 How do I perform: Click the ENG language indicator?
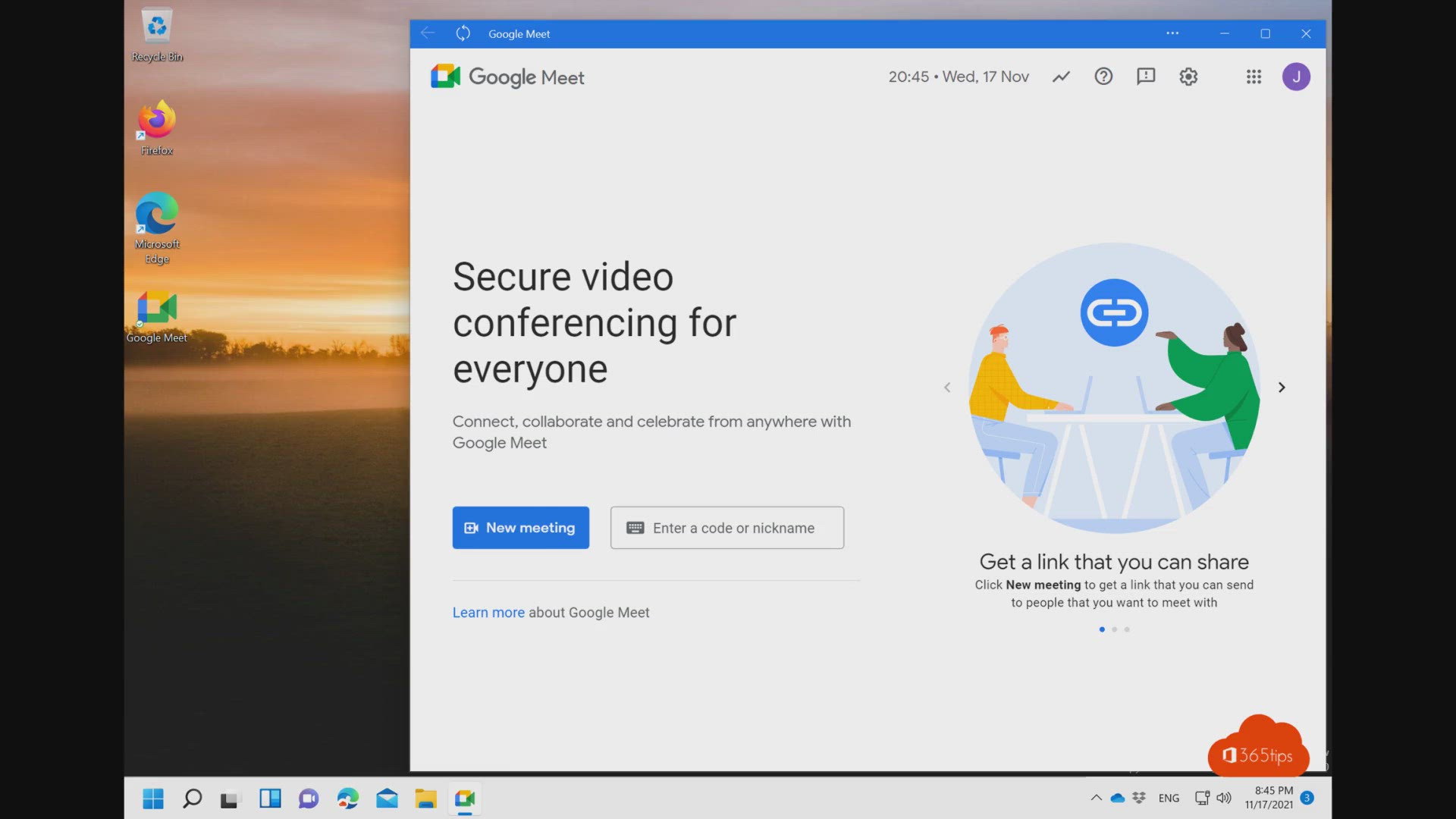(1169, 798)
